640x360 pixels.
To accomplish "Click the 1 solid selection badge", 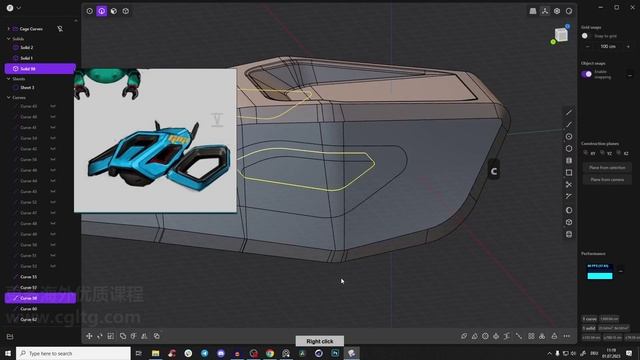I will (x=589, y=328).
